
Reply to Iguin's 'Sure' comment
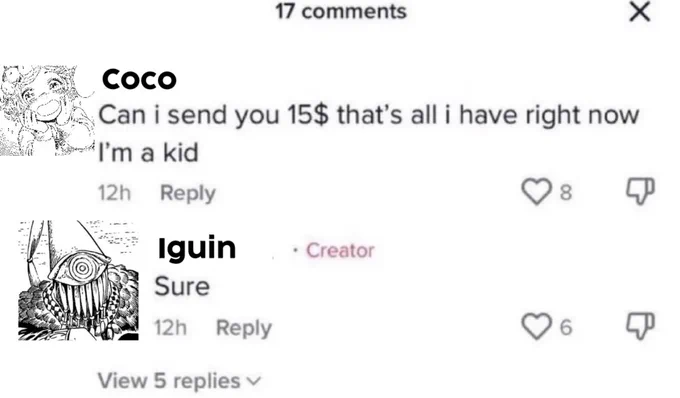click(244, 328)
